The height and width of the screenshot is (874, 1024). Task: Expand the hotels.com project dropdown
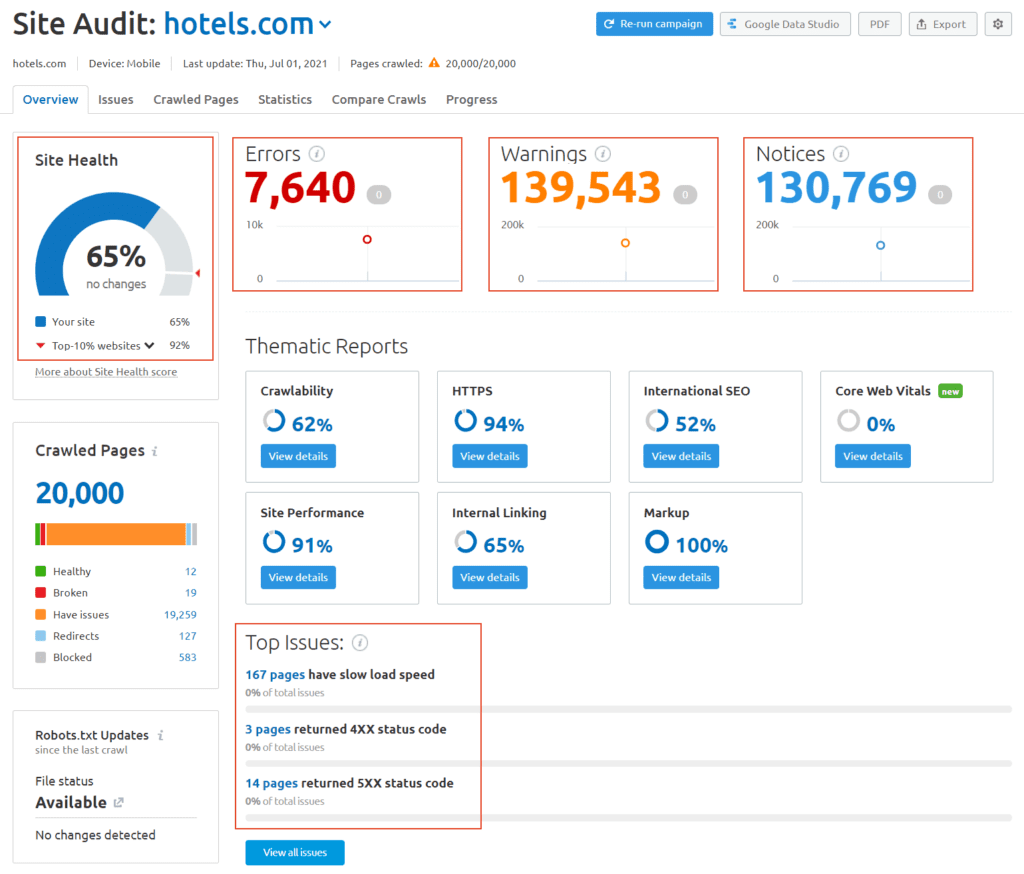[x=325, y=25]
